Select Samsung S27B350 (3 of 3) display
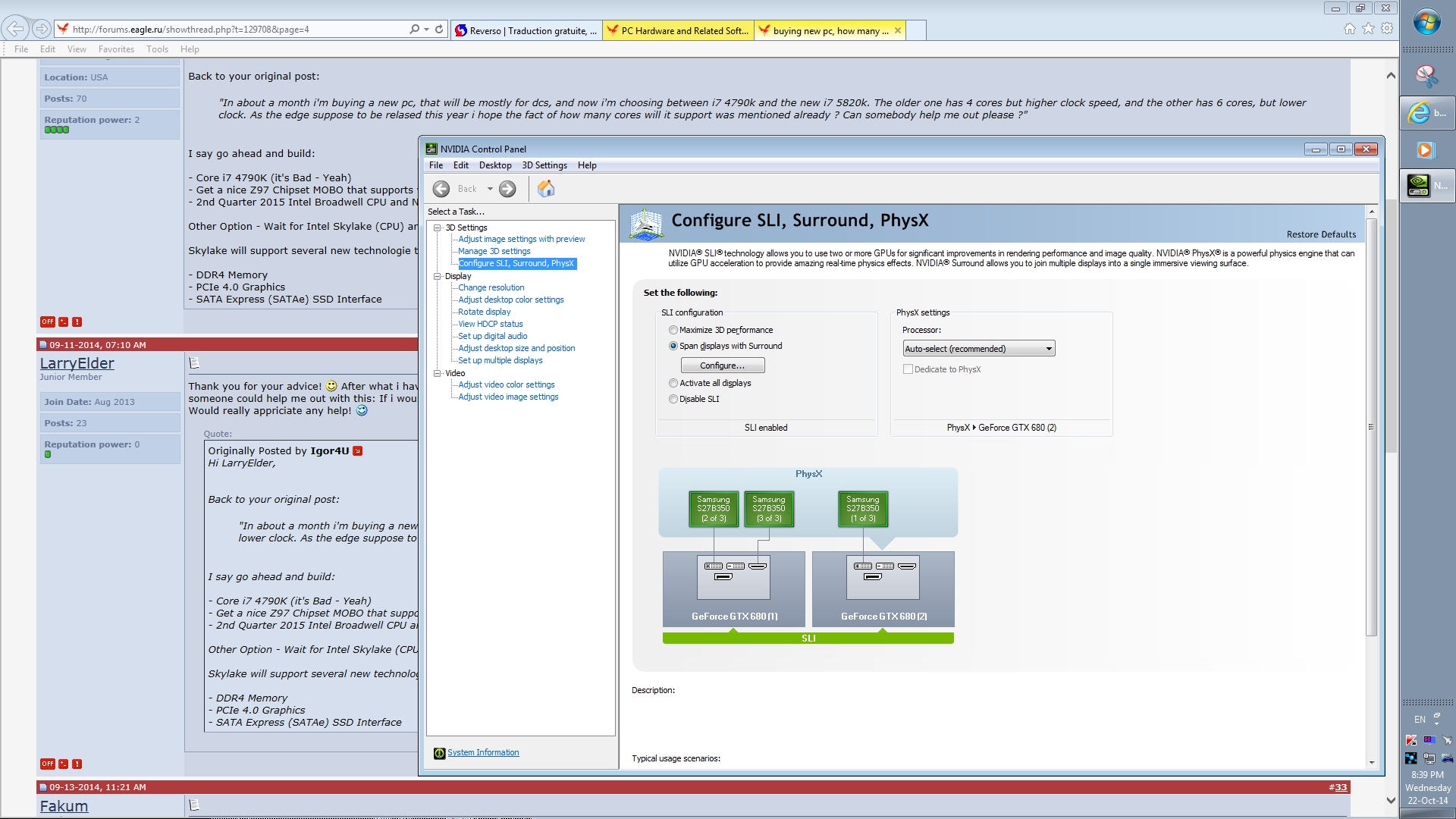 (769, 509)
